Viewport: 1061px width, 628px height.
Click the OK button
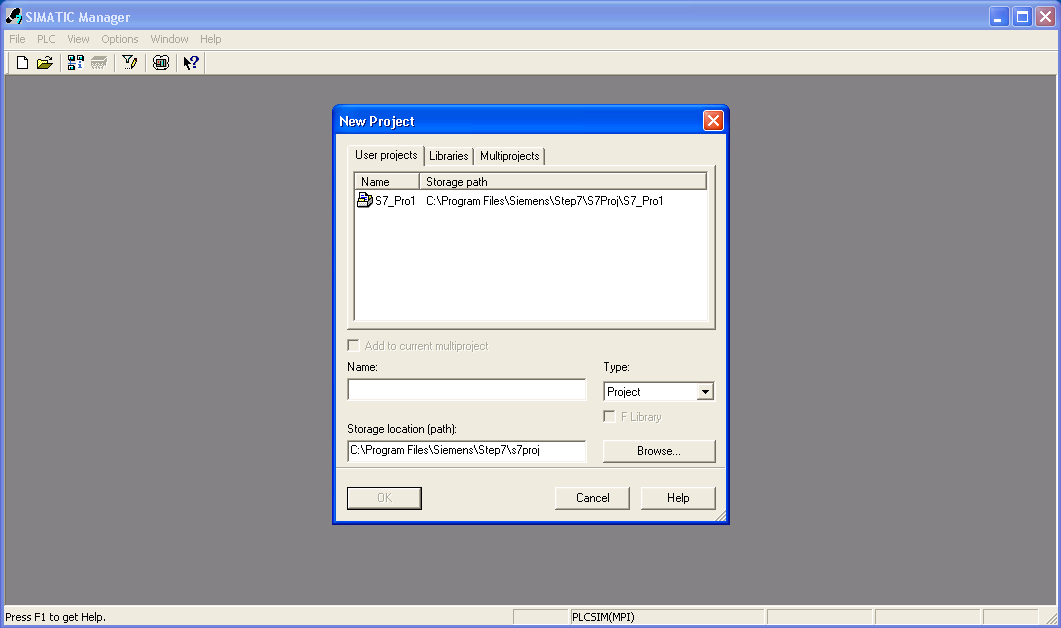point(384,498)
